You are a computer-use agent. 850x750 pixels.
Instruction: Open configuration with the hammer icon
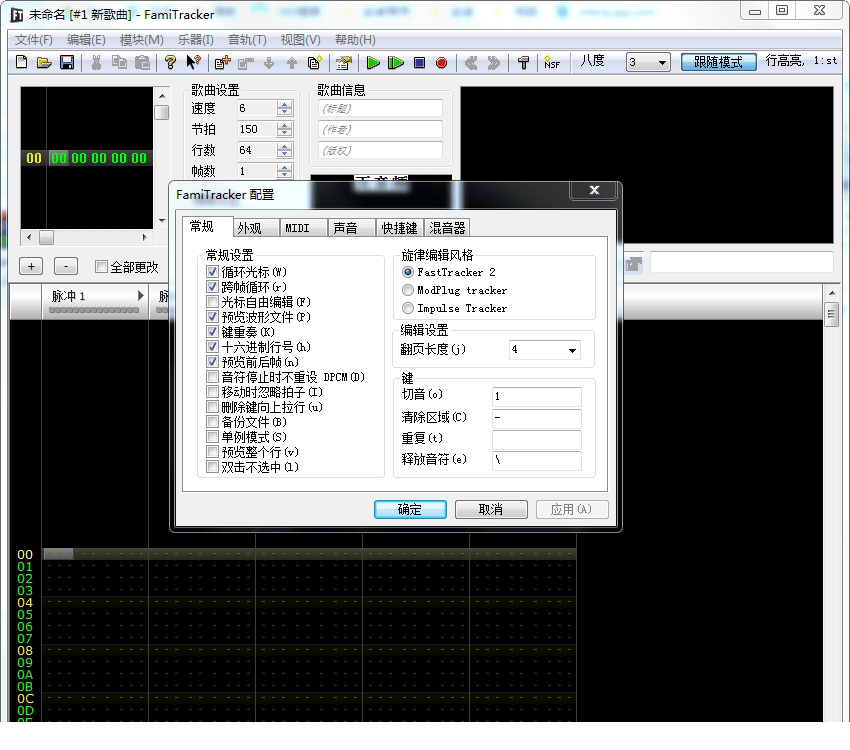(x=523, y=63)
